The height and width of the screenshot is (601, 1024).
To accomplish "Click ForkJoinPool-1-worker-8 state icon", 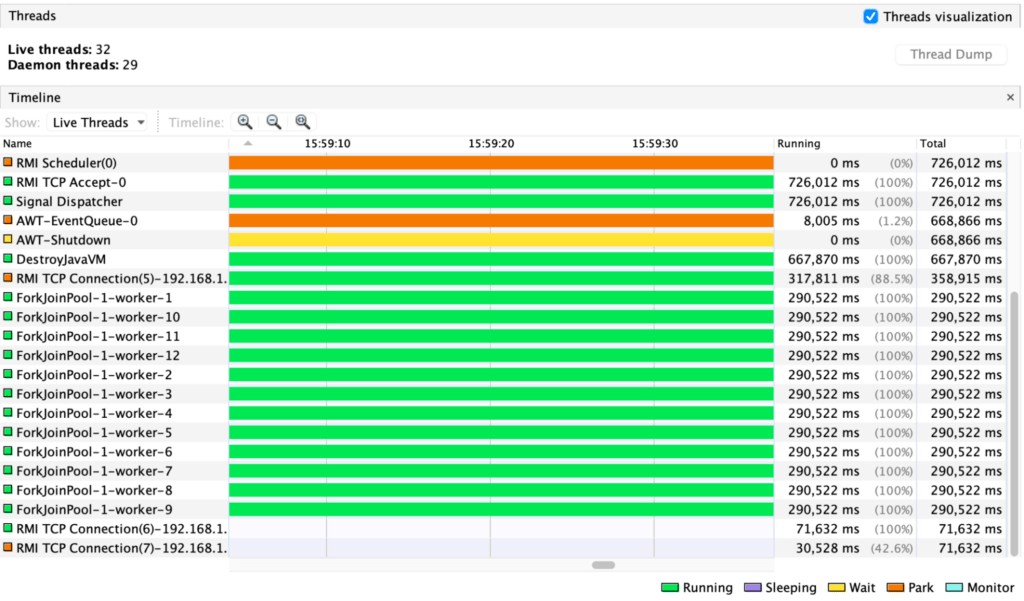I will [8, 490].
